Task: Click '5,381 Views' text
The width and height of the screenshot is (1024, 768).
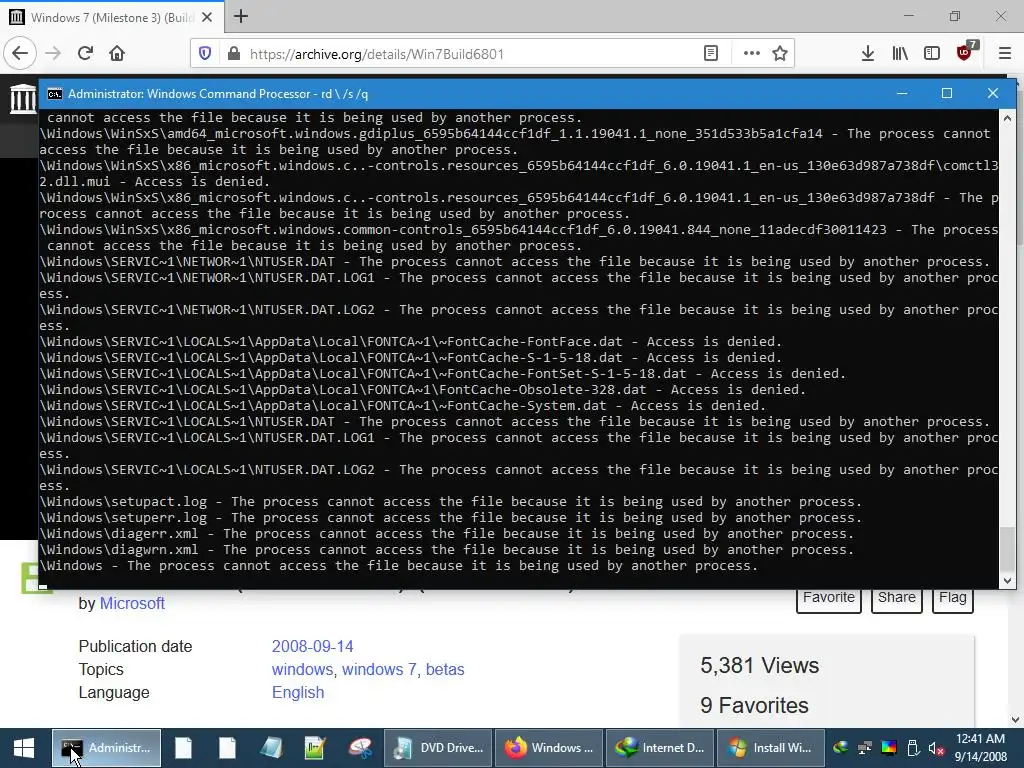Action: click(760, 665)
